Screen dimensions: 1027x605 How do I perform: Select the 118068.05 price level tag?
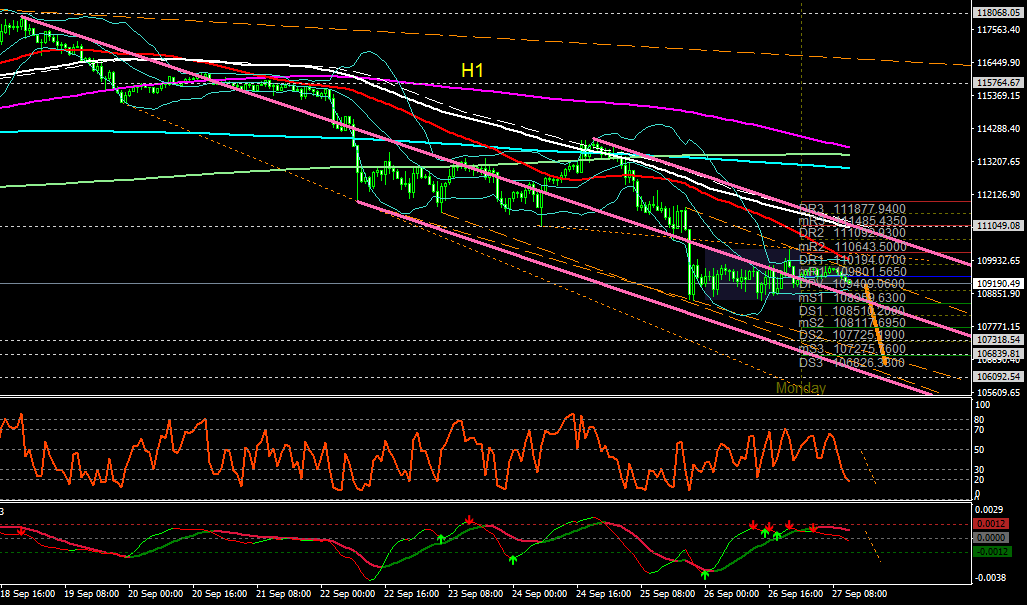click(x=998, y=12)
